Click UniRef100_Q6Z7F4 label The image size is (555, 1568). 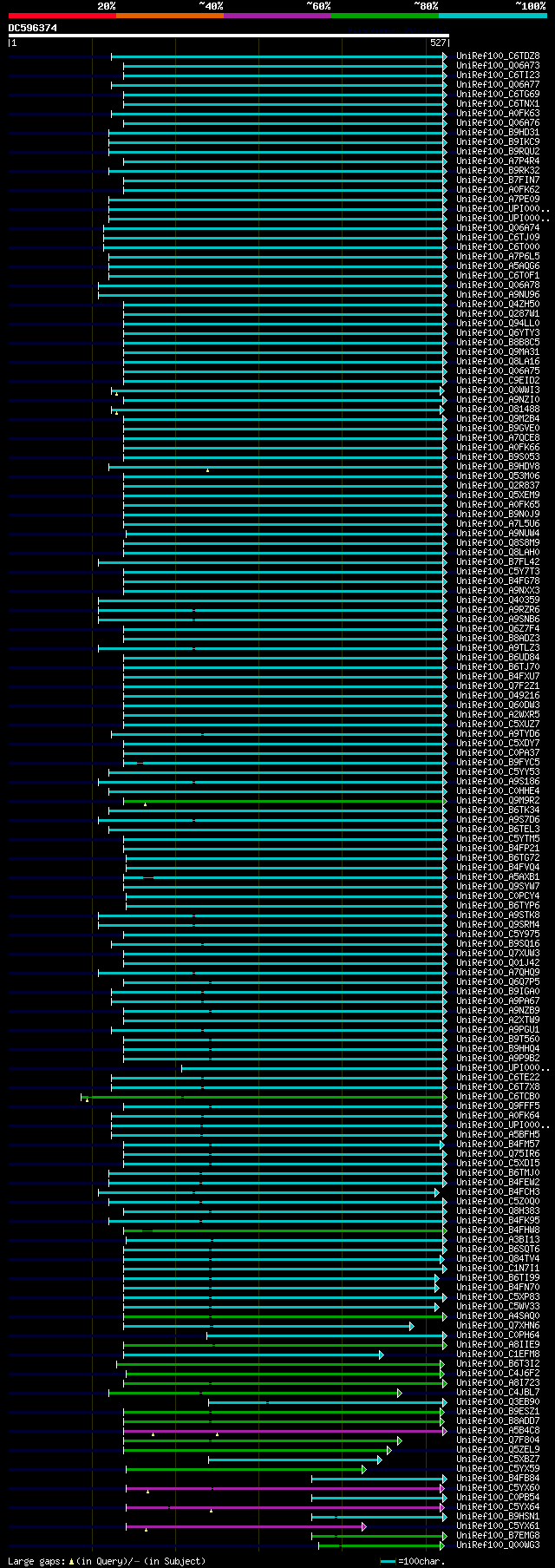coord(498,628)
